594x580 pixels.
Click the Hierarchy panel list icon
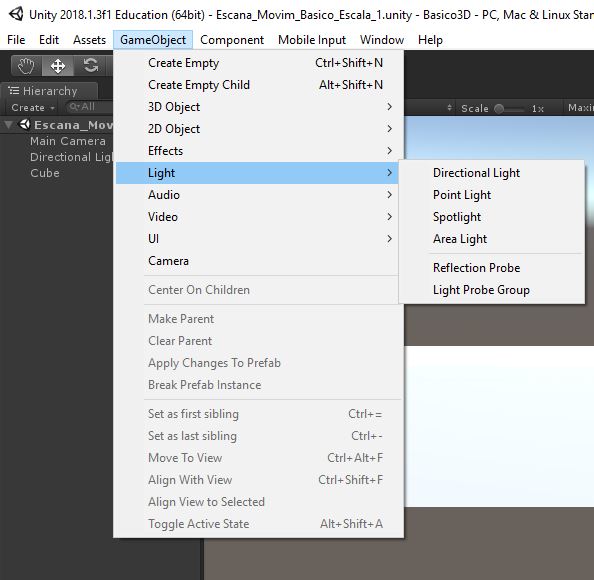point(14,91)
